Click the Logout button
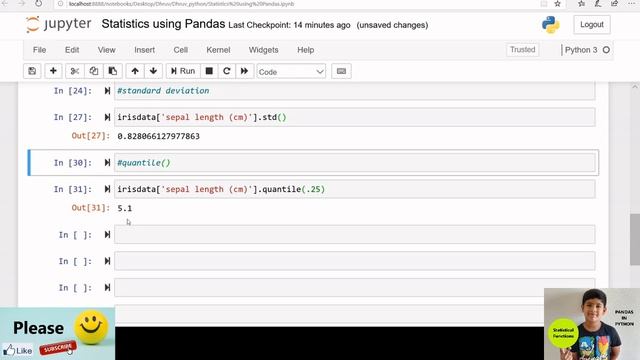640x360 pixels. click(591, 24)
